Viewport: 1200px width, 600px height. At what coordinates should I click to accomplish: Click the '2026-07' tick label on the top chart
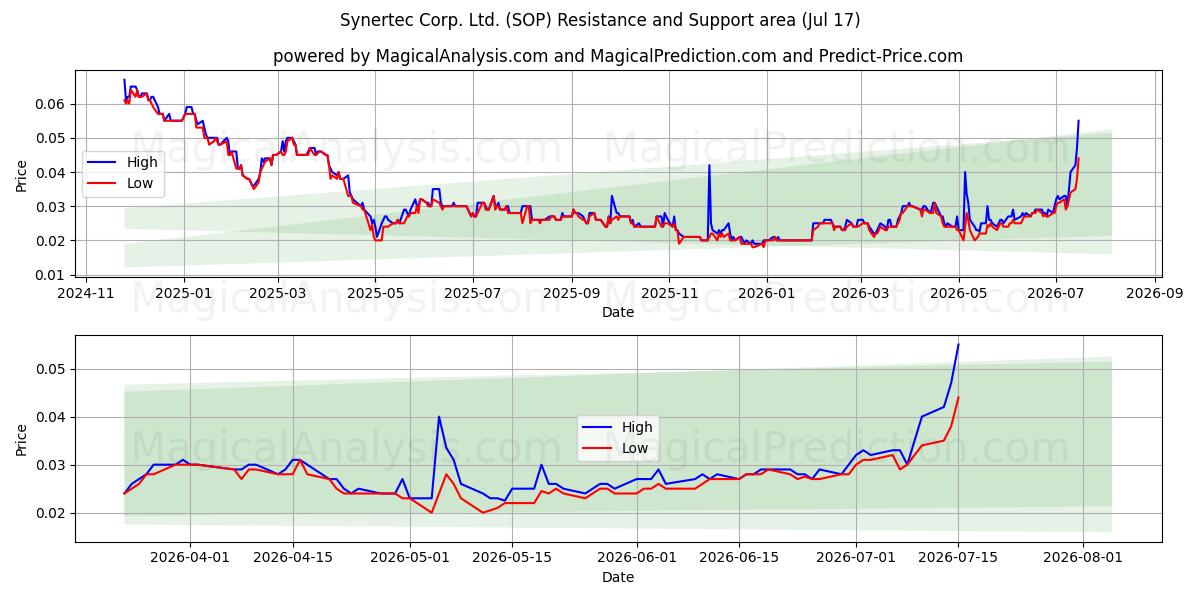tap(1056, 293)
